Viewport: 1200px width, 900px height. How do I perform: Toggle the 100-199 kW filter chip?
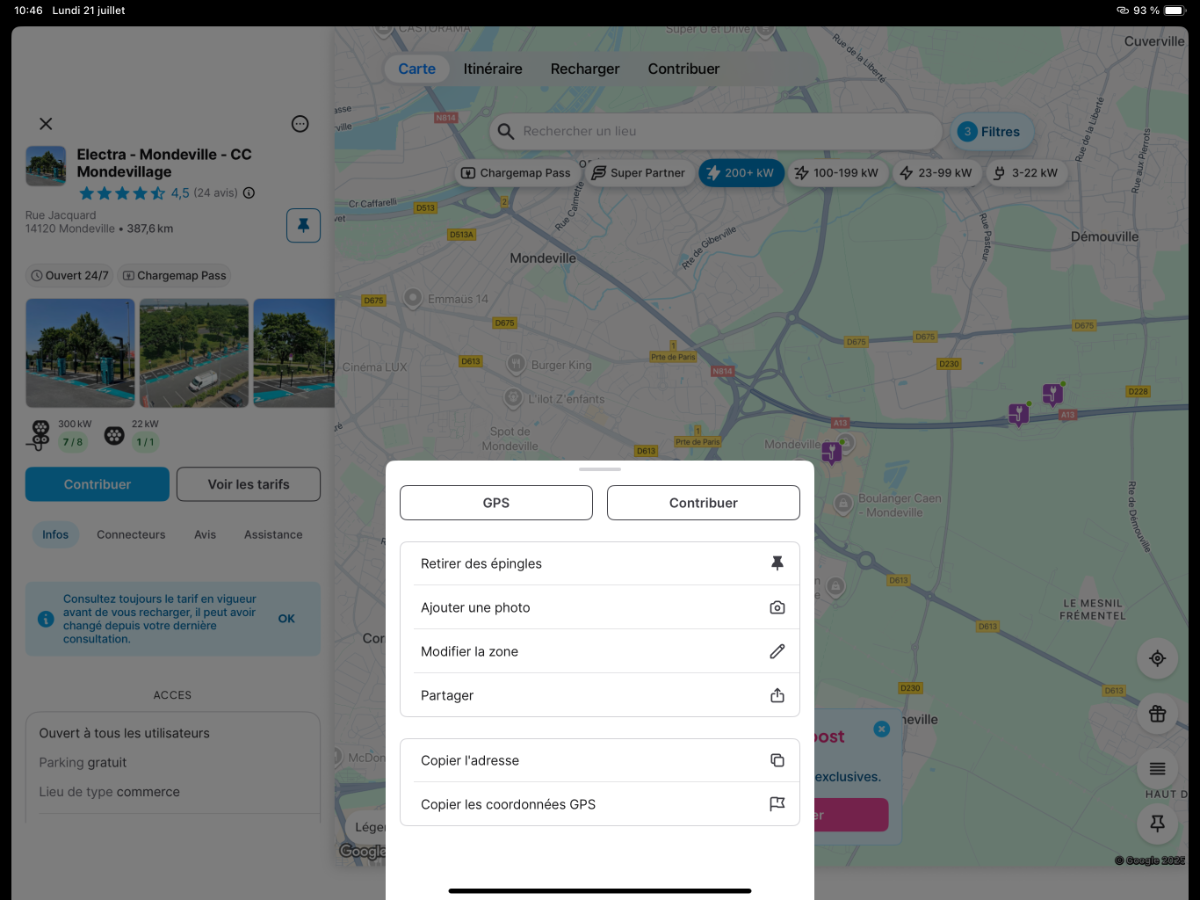click(837, 173)
